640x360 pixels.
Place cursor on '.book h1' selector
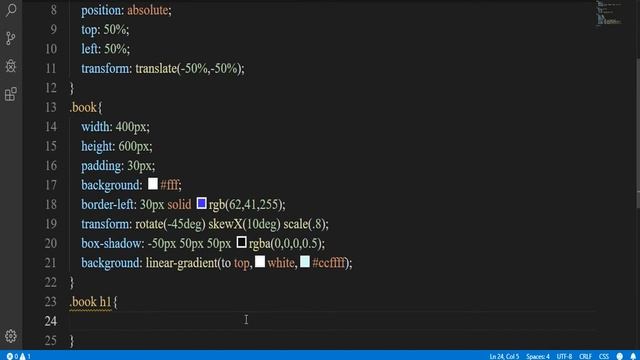[x=90, y=302]
